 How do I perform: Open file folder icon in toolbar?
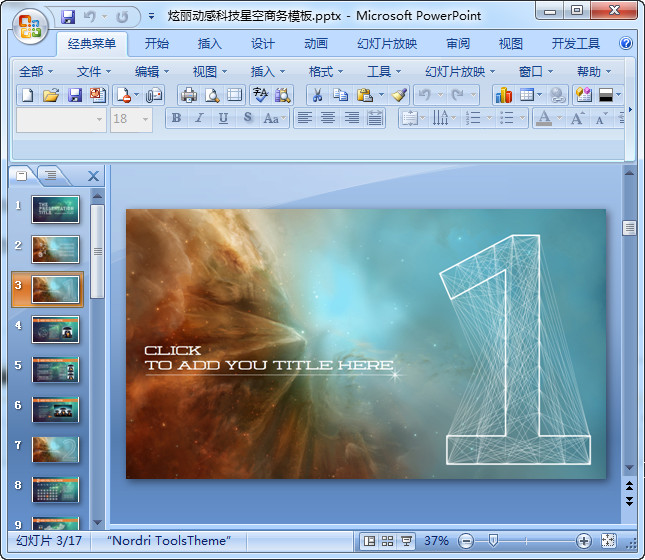[51, 95]
